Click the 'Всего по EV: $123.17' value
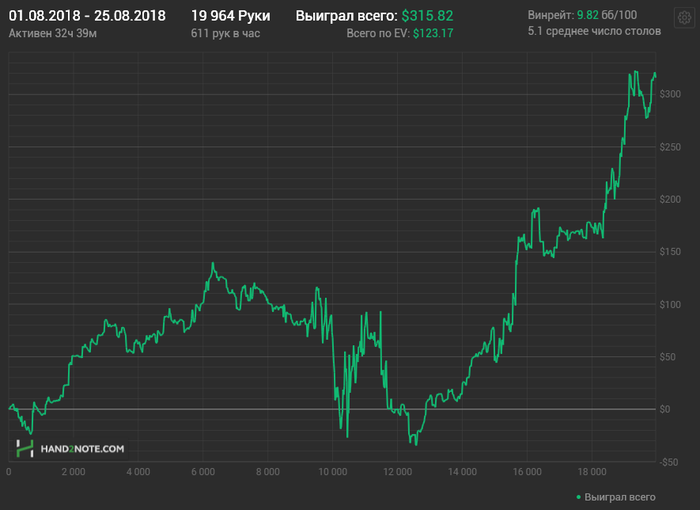Screen dimensions: 700x510 click(400, 33)
